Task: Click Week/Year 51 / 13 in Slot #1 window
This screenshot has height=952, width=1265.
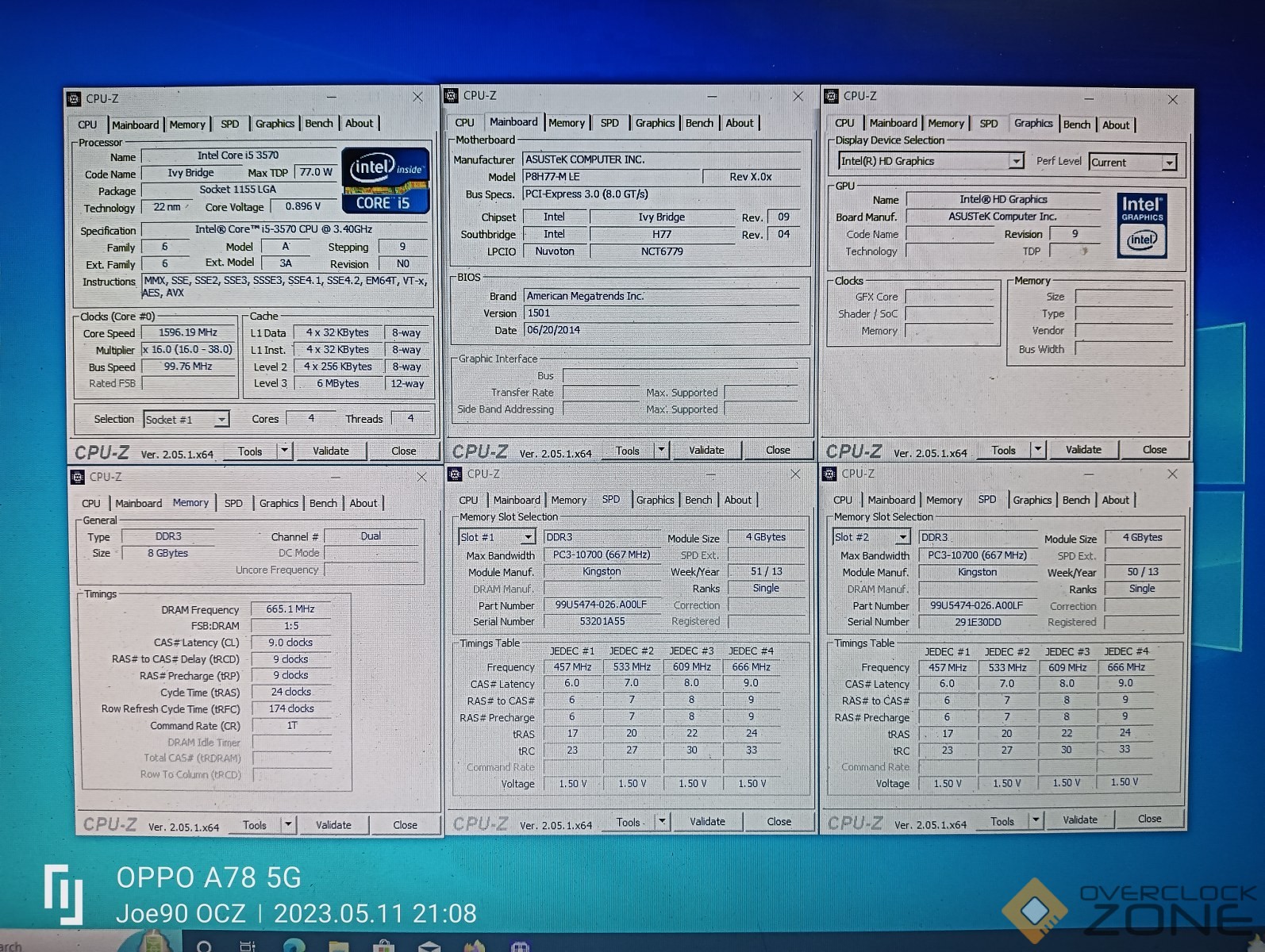Action: point(766,571)
